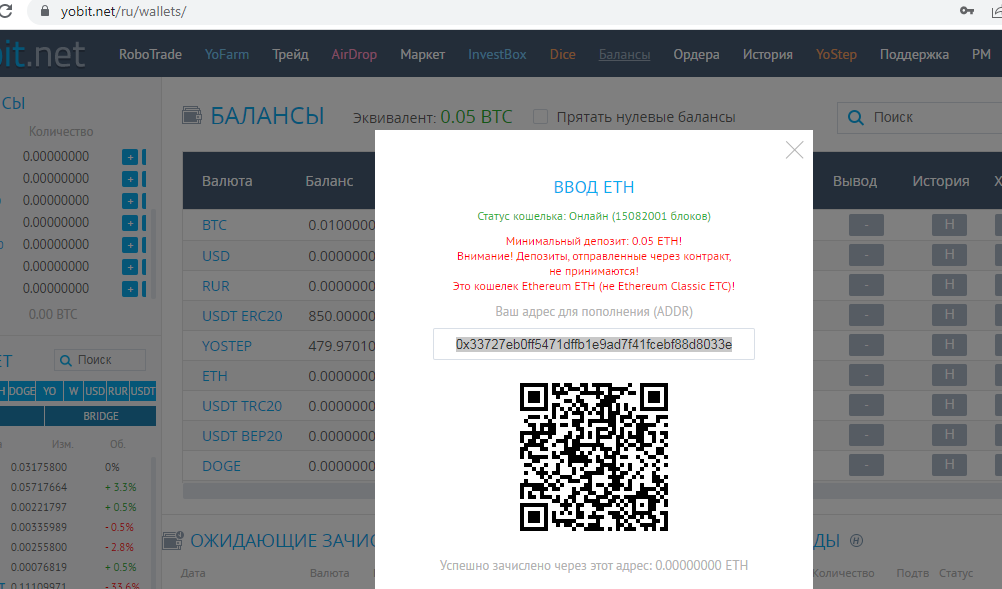Image resolution: width=1002 pixels, height=589 pixels.
Task: Toggle Прятать нулевые балансы checkbox
Action: pos(541,117)
